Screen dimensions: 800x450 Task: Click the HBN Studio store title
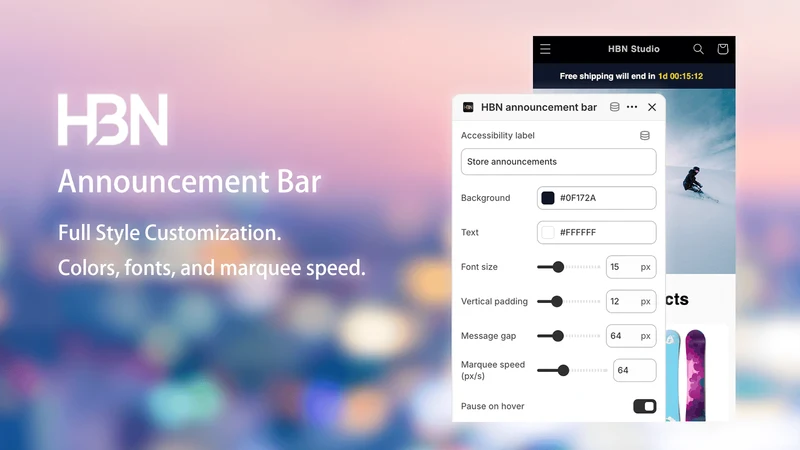(634, 49)
